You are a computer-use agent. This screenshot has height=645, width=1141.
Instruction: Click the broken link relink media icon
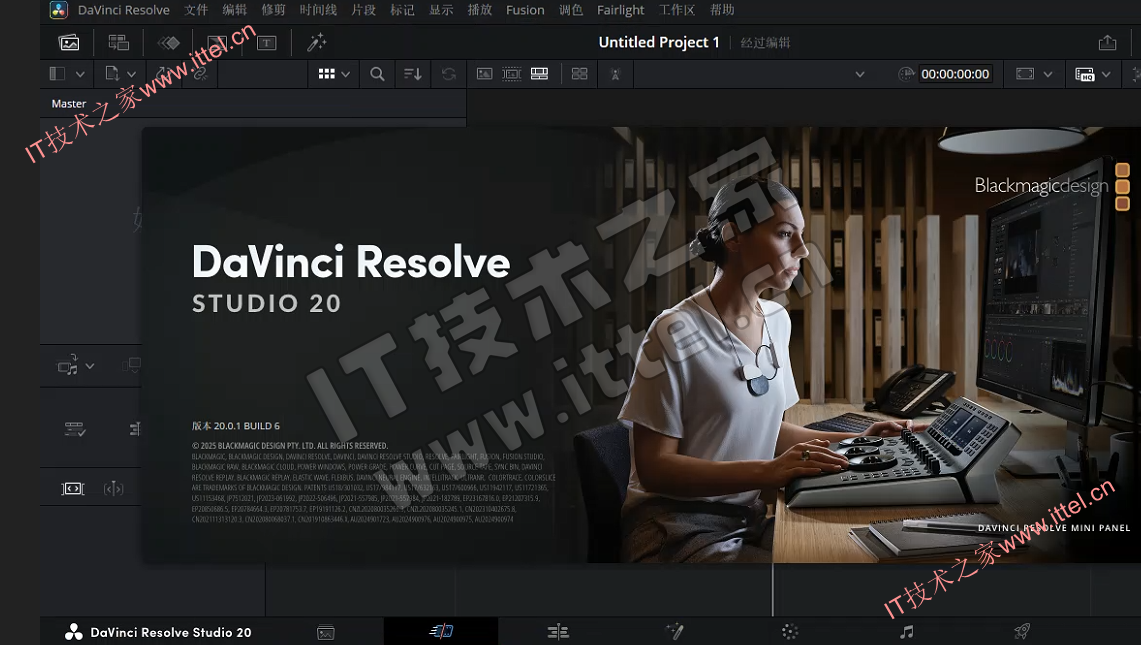pos(199,74)
